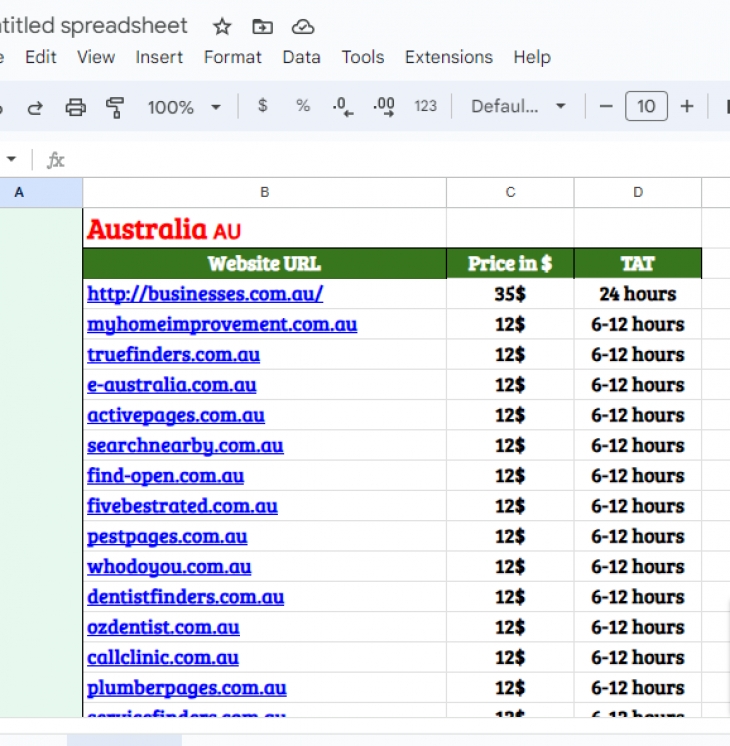This screenshot has width=730, height=746.
Task: Open the callclinic.com.au link
Action: click(x=163, y=658)
